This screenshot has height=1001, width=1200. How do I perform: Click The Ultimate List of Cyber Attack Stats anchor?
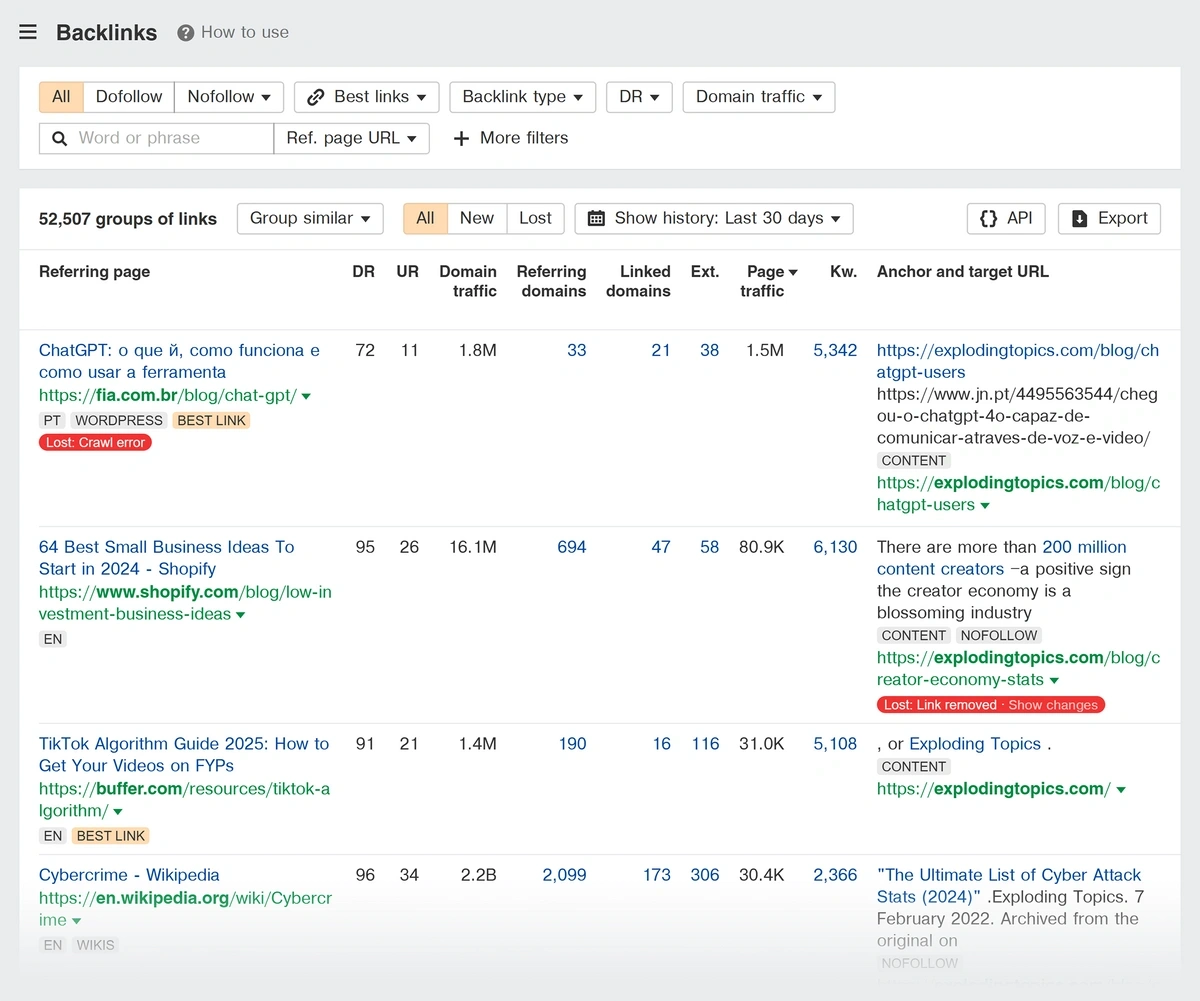tap(1009, 886)
